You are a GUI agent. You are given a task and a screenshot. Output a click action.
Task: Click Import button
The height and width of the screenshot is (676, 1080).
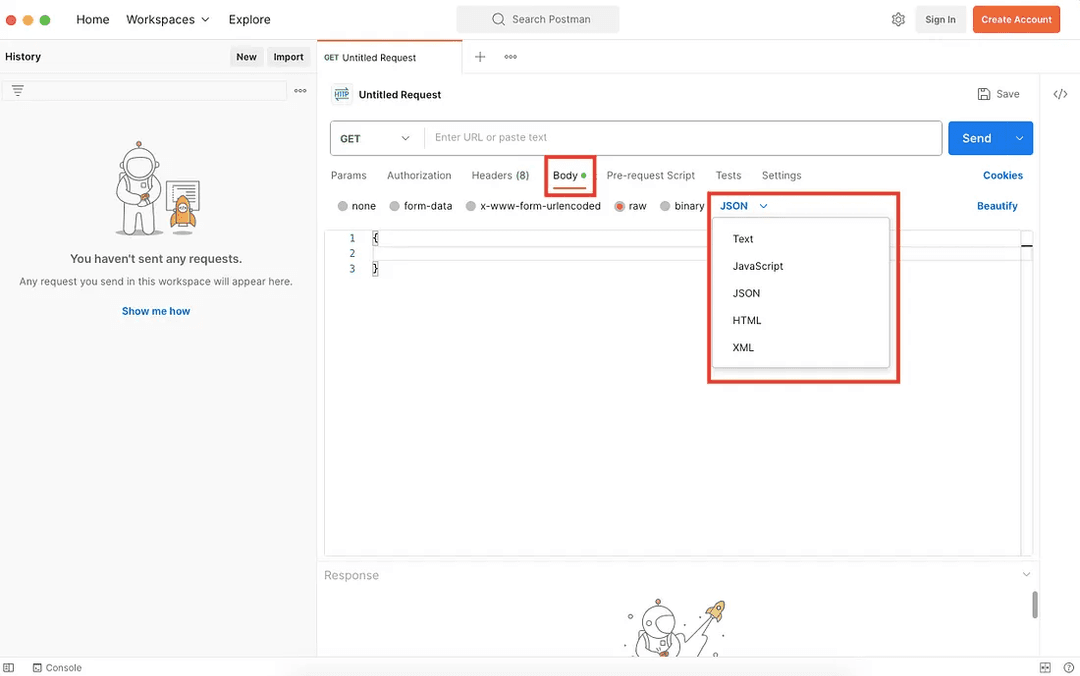tap(288, 57)
